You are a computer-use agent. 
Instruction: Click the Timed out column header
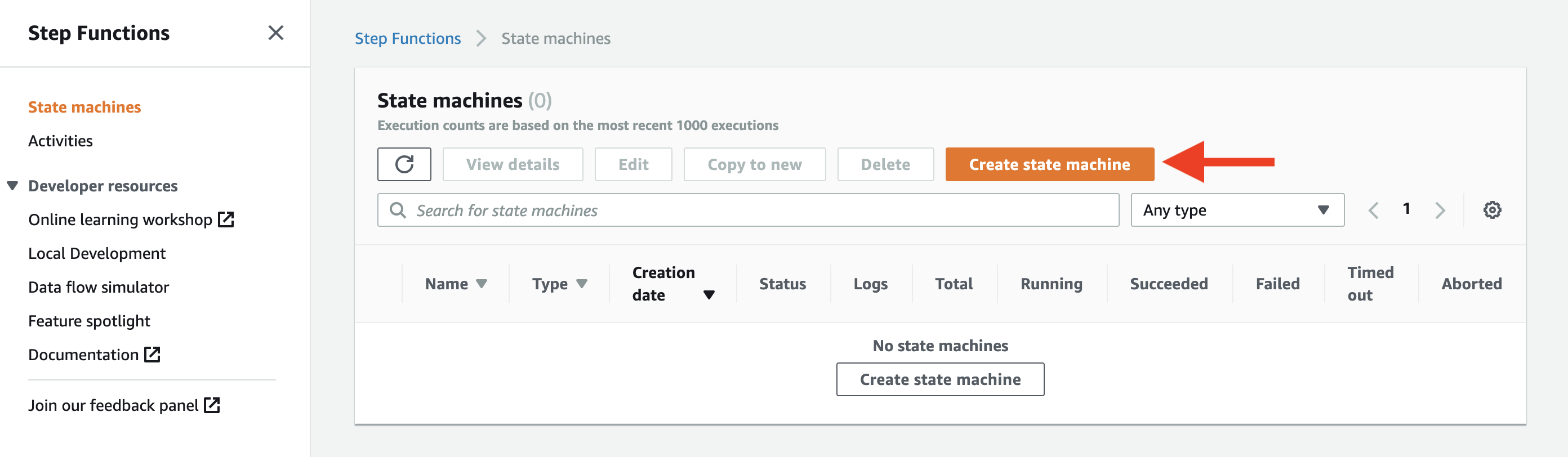[x=1370, y=284]
